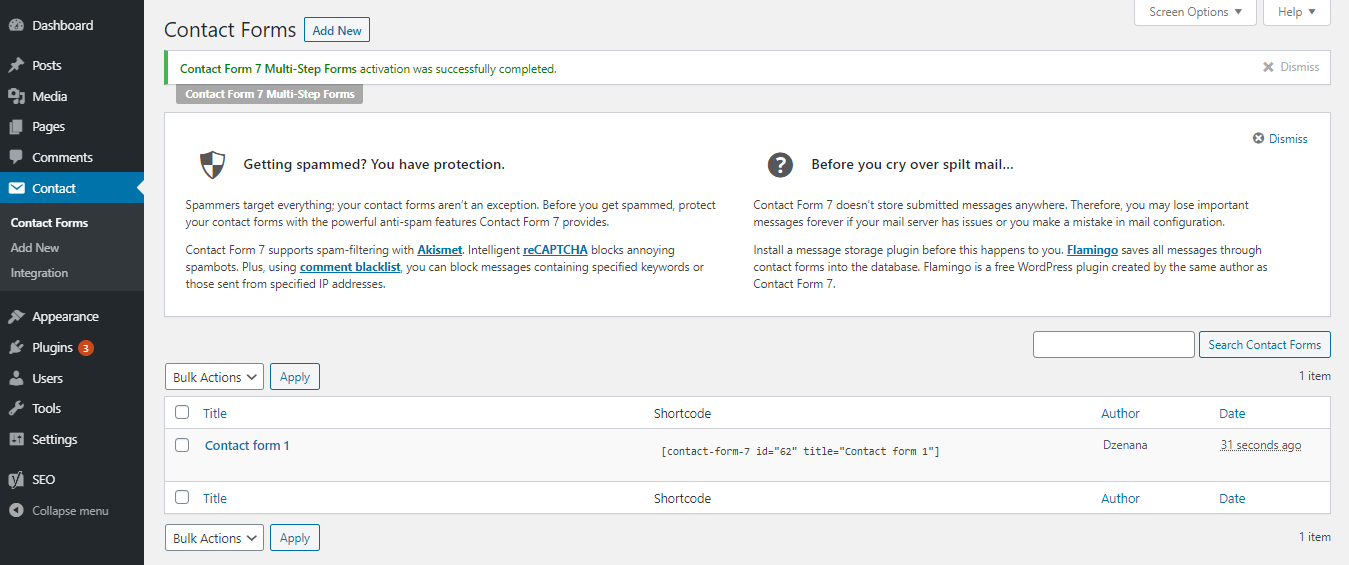Select the Contact form 1 shortcode text
Viewport: 1349px width, 565px height.
point(800,452)
